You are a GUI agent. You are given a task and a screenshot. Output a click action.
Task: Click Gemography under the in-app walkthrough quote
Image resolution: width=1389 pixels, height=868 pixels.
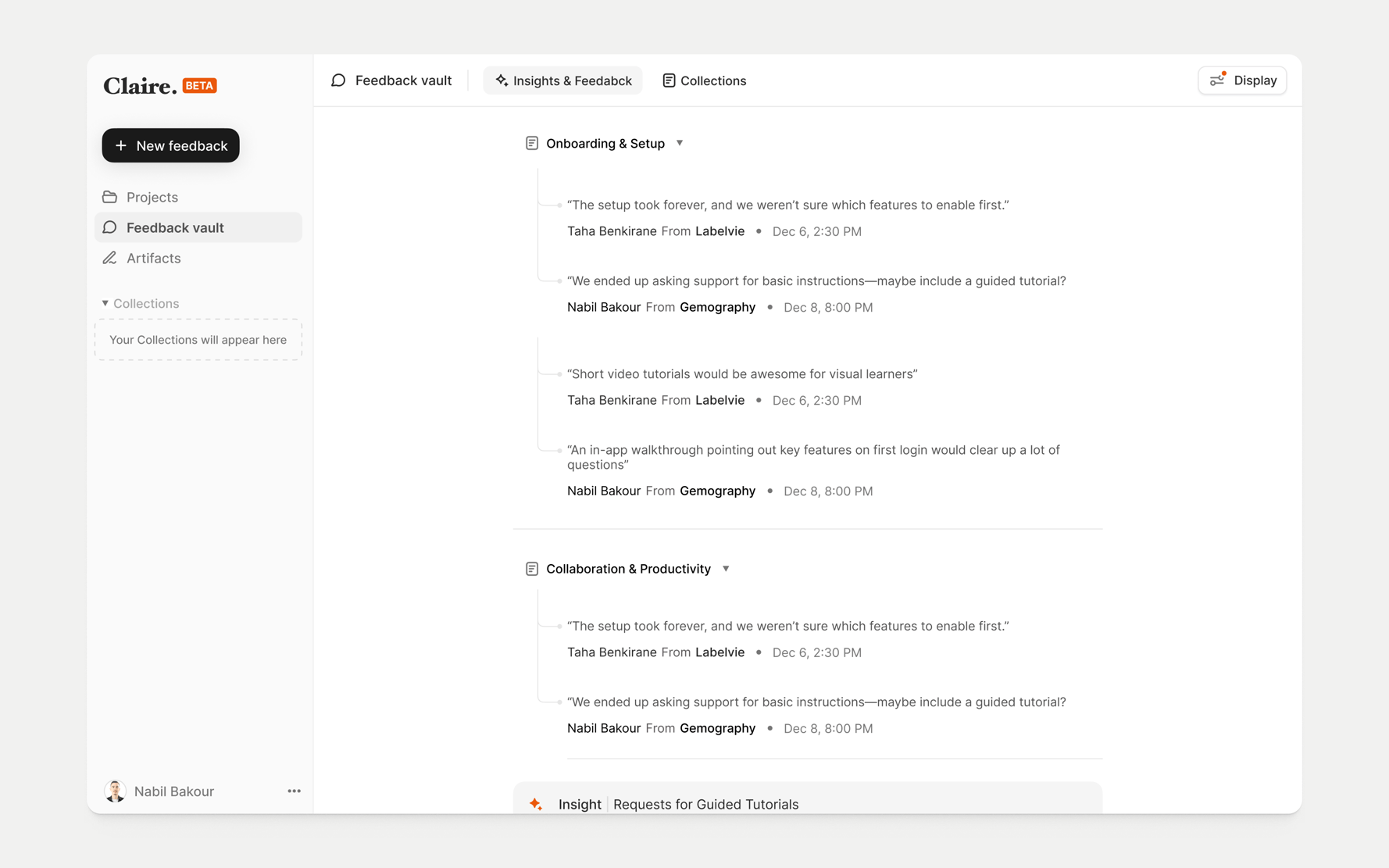pos(717,491)
